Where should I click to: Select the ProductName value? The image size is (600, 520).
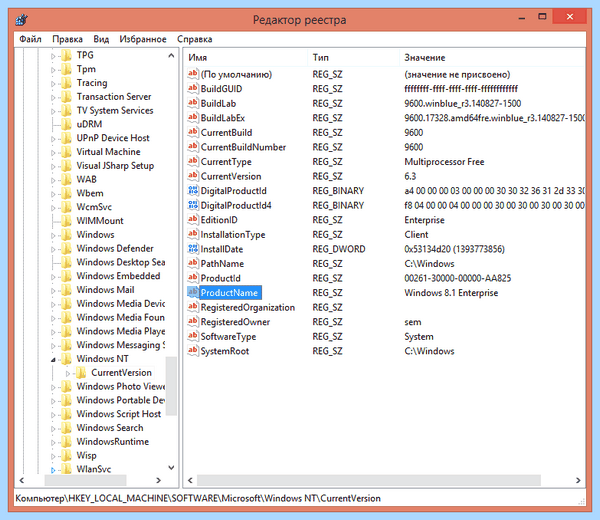tap(229, 293)
